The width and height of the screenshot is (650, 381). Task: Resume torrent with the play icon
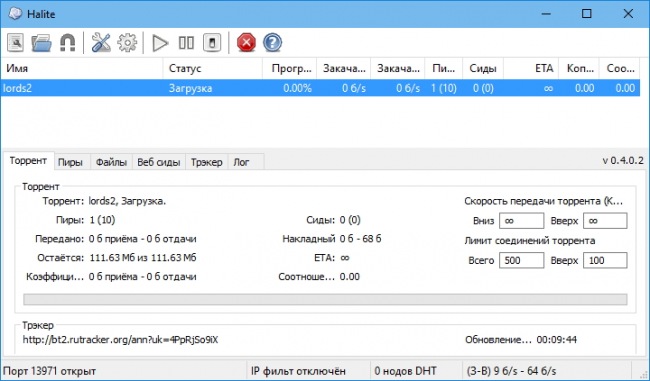click(x=160, y=43)
